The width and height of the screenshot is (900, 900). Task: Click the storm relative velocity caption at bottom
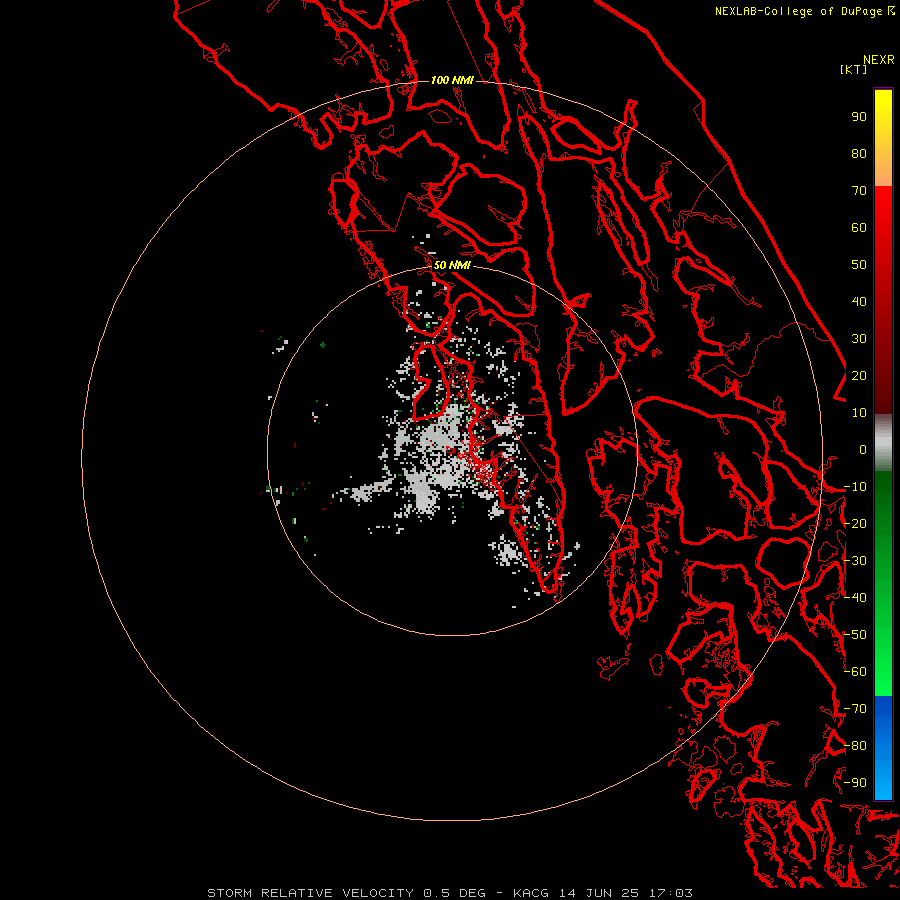tap(450, 893)
